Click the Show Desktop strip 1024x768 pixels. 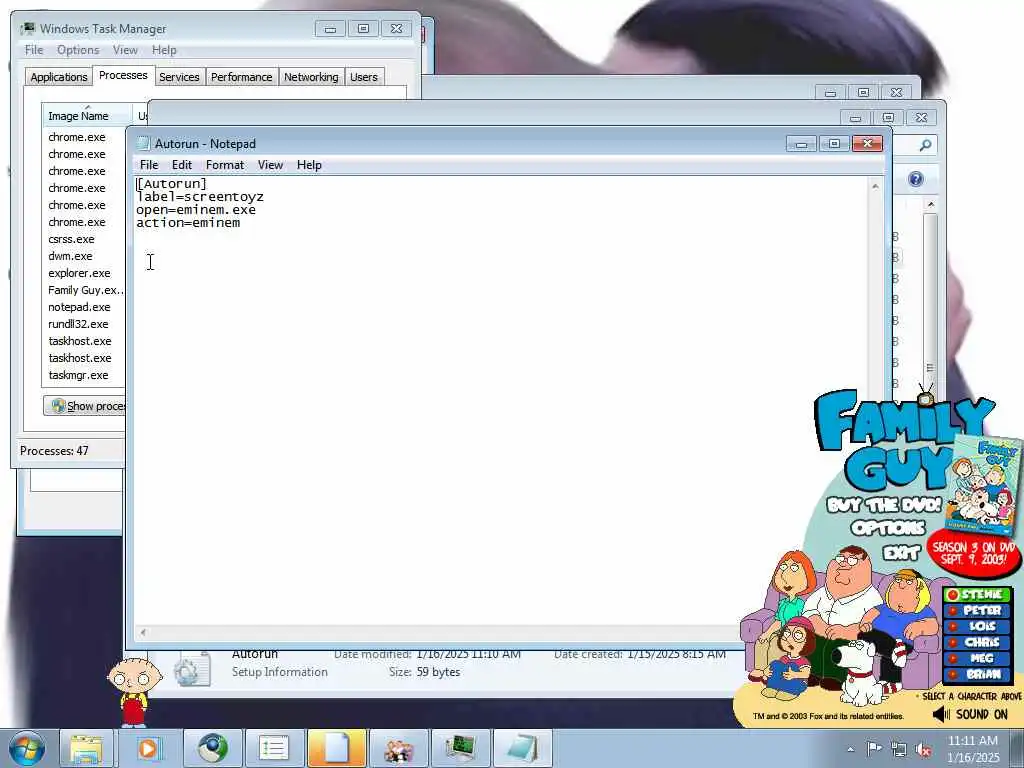pyautogui.click(x=1017, y=748)
